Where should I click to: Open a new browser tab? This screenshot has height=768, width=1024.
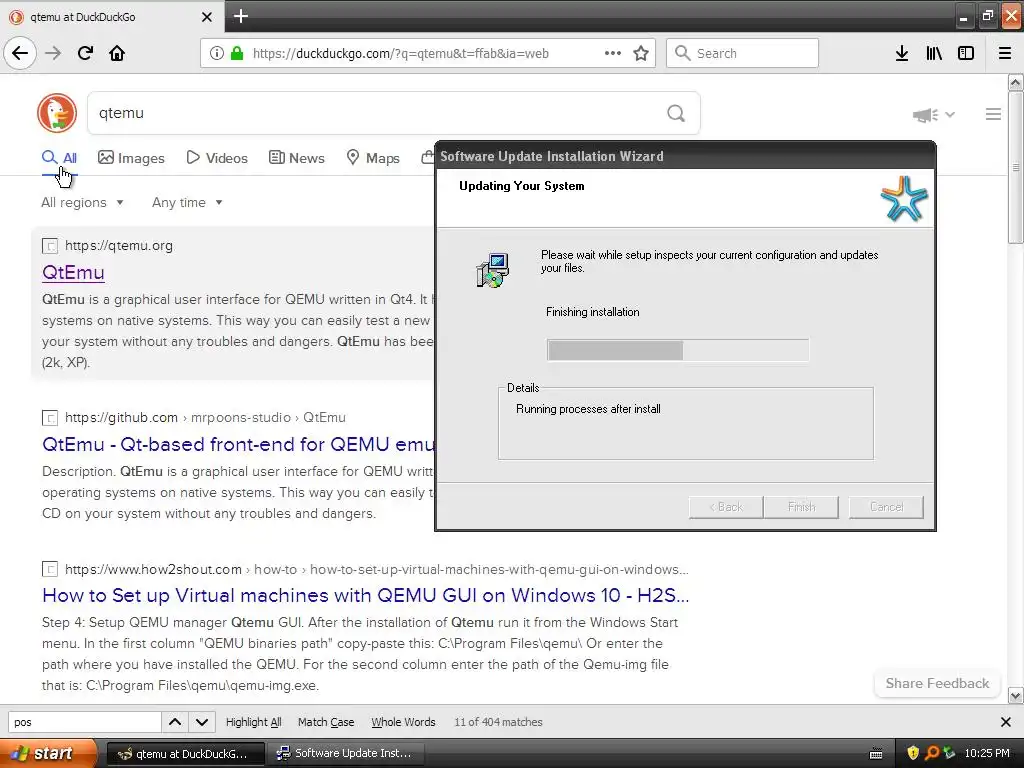[240, 16]
